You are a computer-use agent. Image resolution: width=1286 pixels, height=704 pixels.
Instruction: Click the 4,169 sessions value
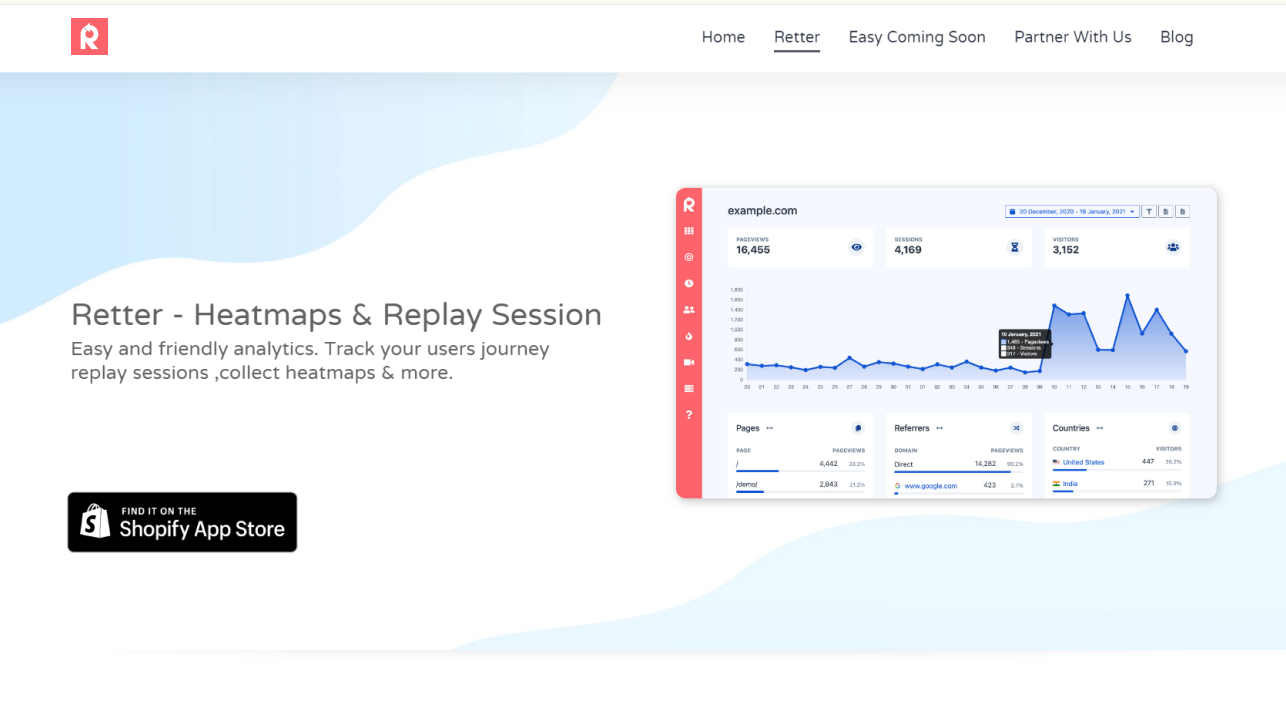click(908, 250)
